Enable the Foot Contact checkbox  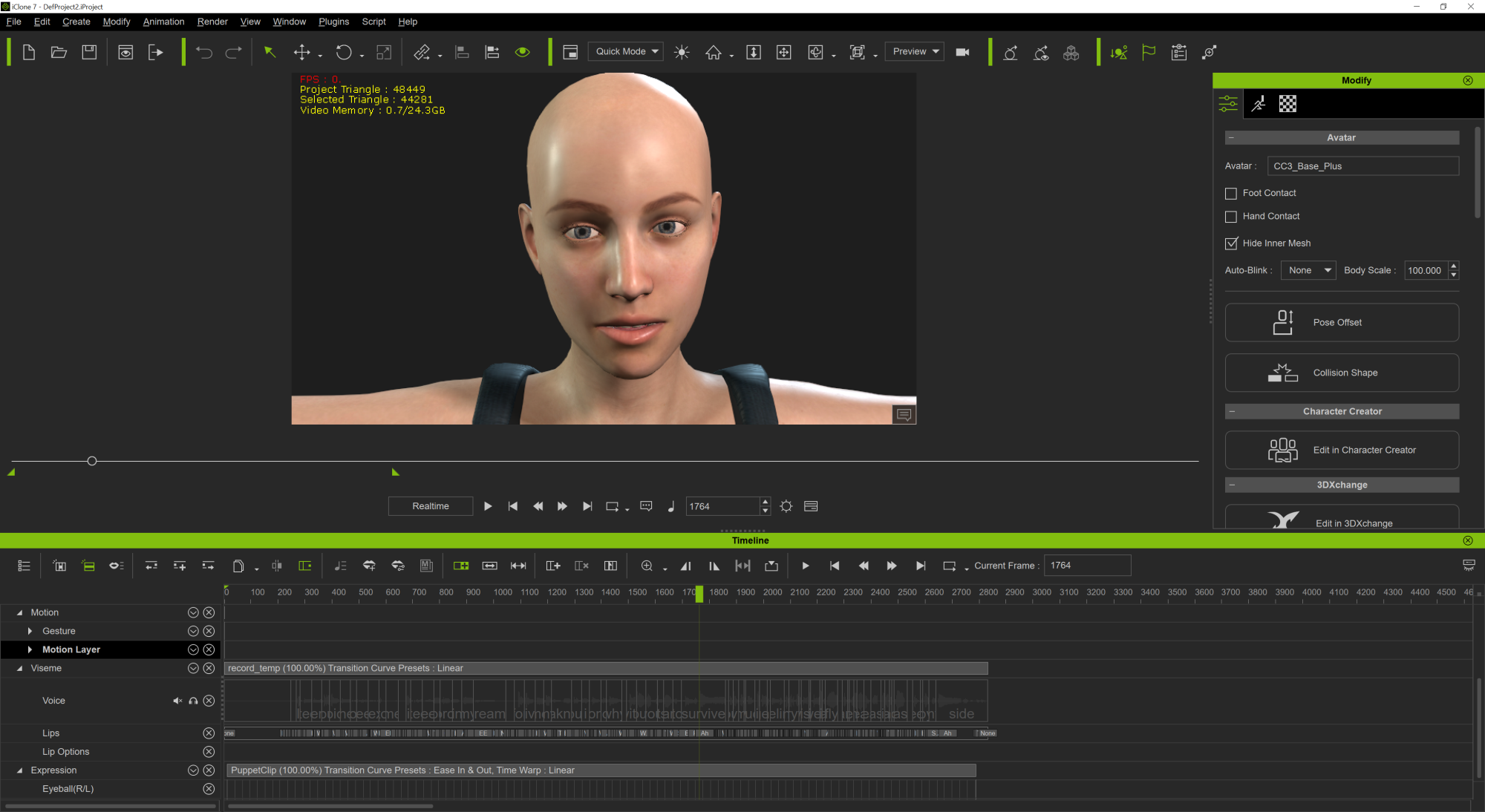point(1231,194)
